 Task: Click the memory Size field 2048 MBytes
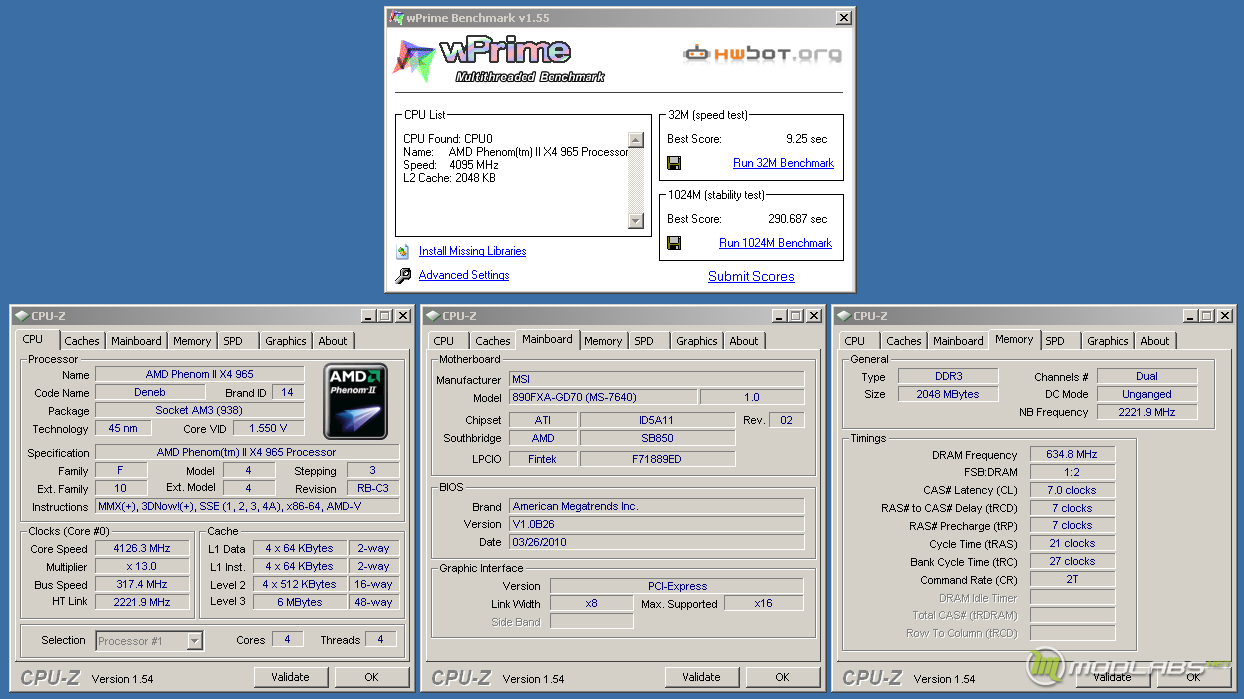(948, 394)
